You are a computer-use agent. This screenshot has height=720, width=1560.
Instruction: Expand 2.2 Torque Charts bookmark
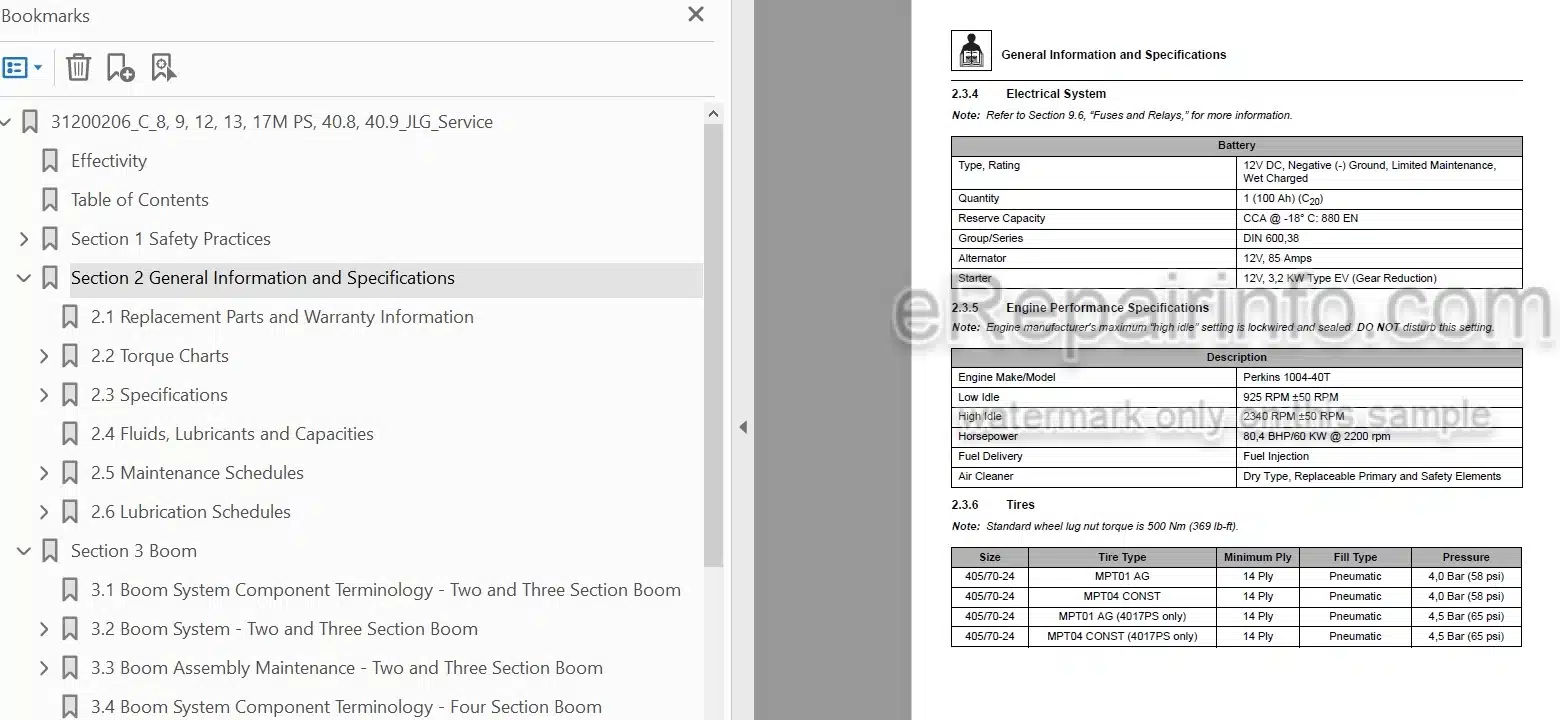(44, 356)
